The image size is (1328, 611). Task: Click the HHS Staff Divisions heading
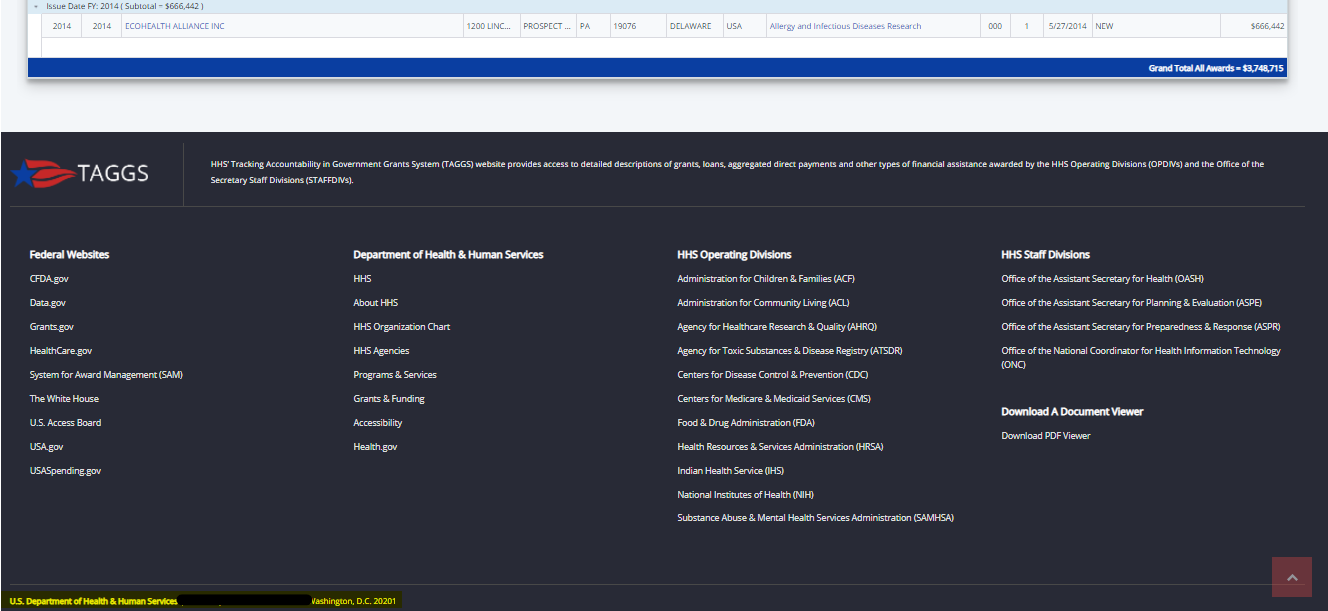click(x=1046, y=255)
